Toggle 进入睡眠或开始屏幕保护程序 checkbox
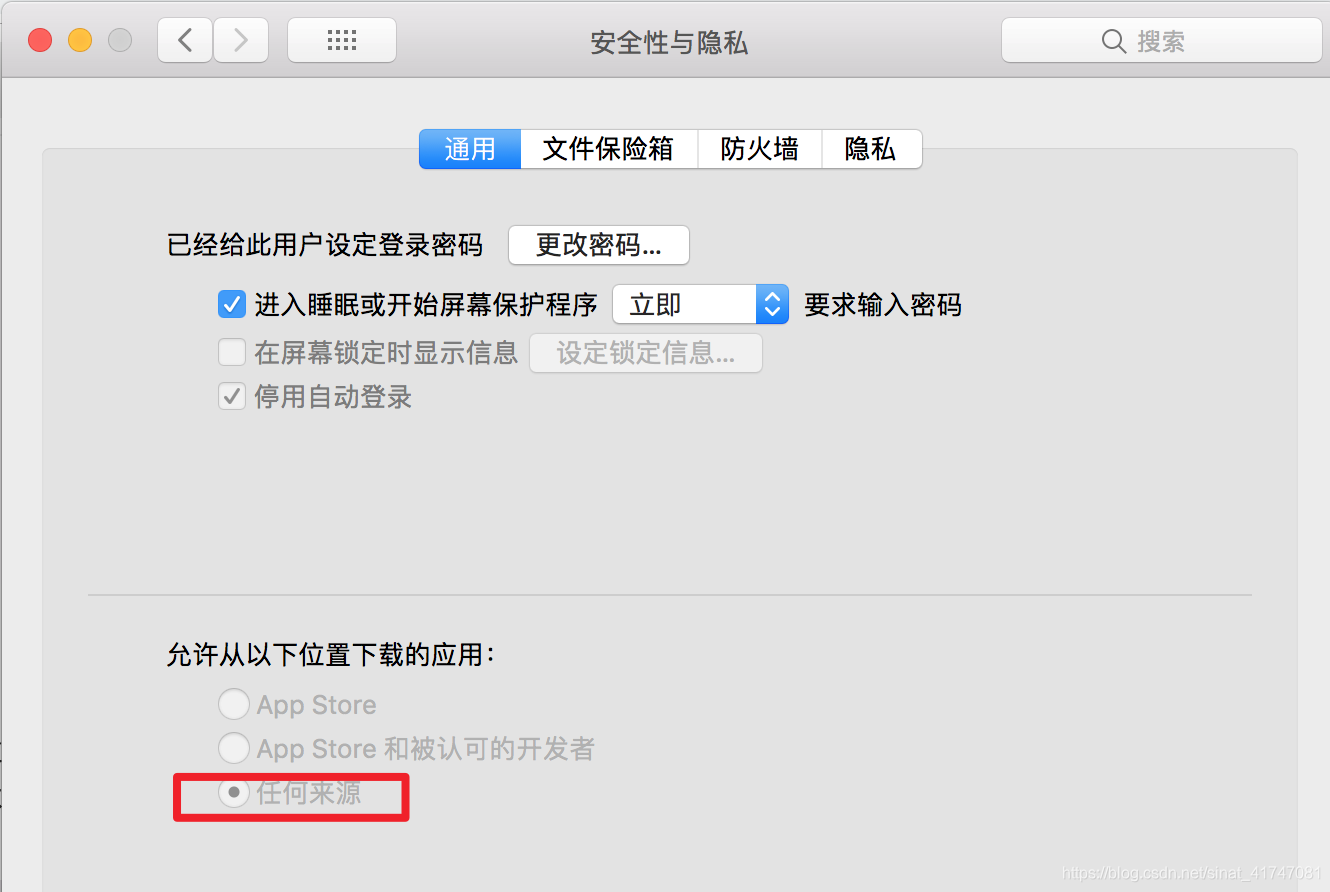Viewport: 1330px width, 892px height. (232, 304)
